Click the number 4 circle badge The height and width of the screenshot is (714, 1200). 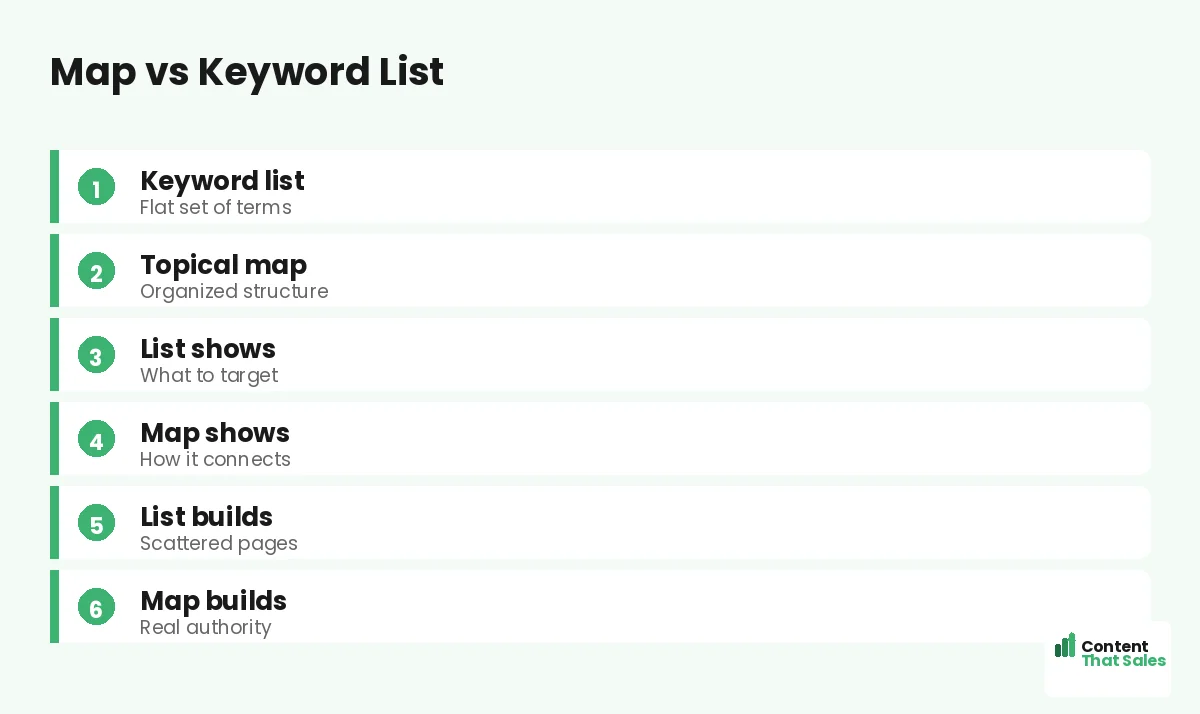tap(96, 440)
